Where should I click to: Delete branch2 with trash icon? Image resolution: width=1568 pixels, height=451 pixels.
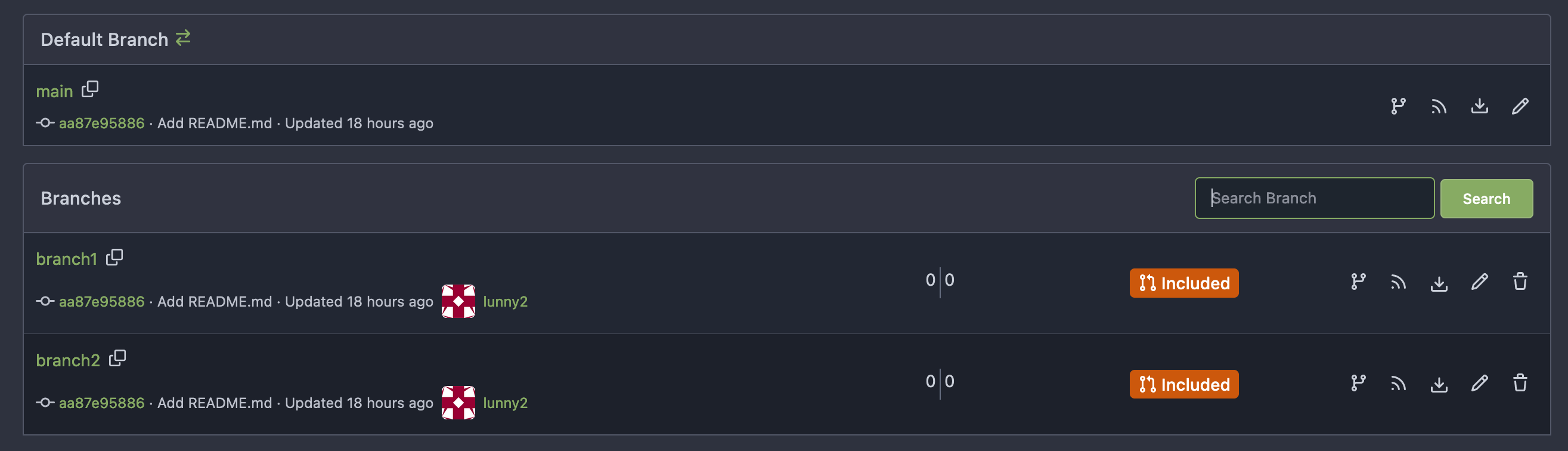[1520, 383]
